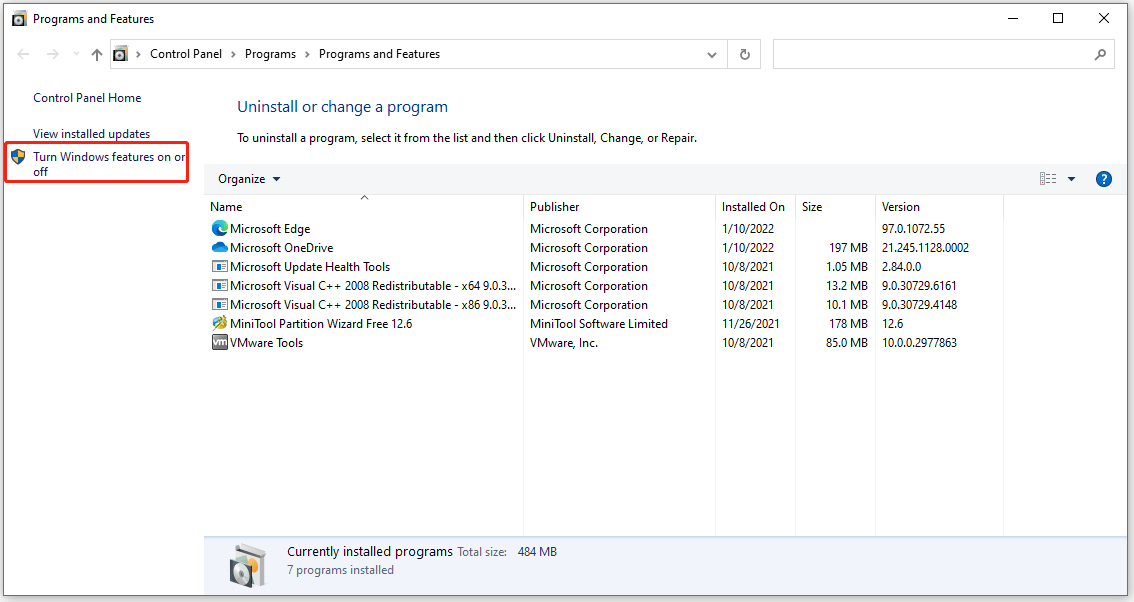The width and height of the screenshot is (1134, 602).
Task: Click version 10.0.0.2977863 cell
Action: 919,343
